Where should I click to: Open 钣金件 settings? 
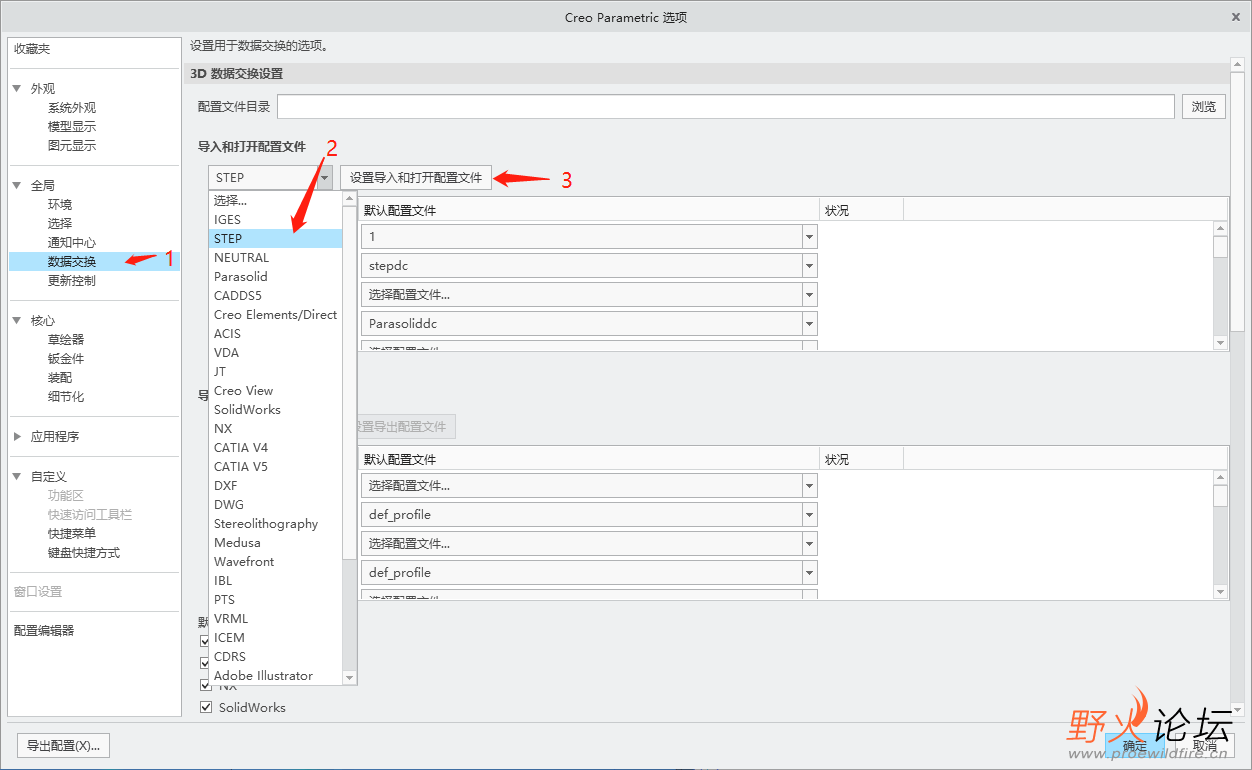(66, 359)
